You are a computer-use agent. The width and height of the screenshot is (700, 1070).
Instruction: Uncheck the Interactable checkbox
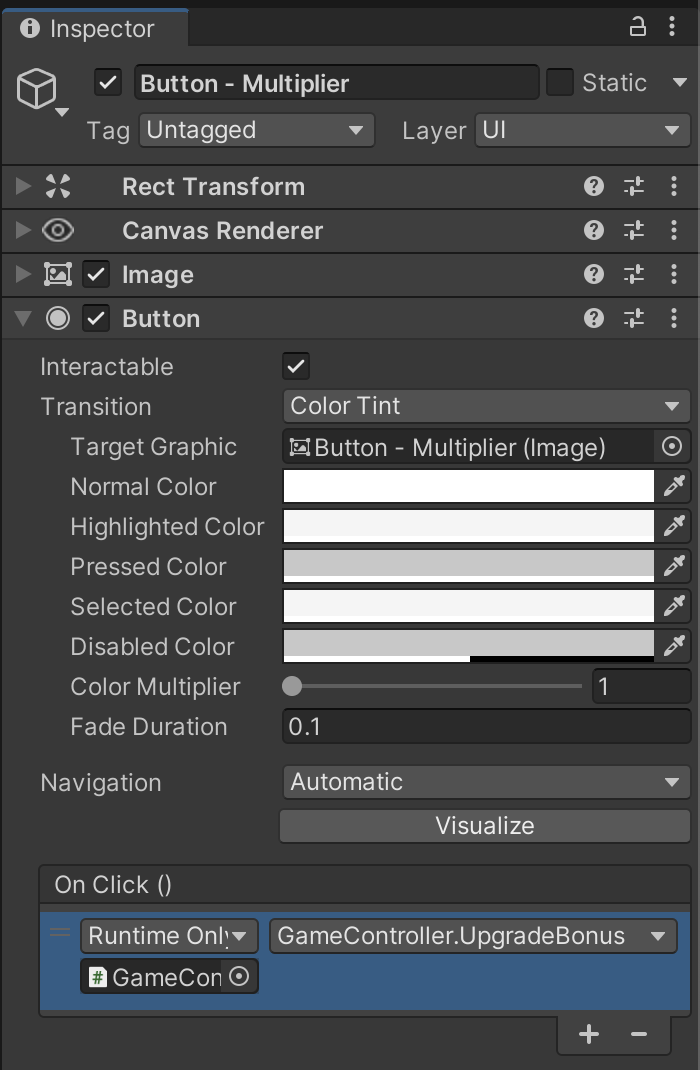[x=296, y=366]
